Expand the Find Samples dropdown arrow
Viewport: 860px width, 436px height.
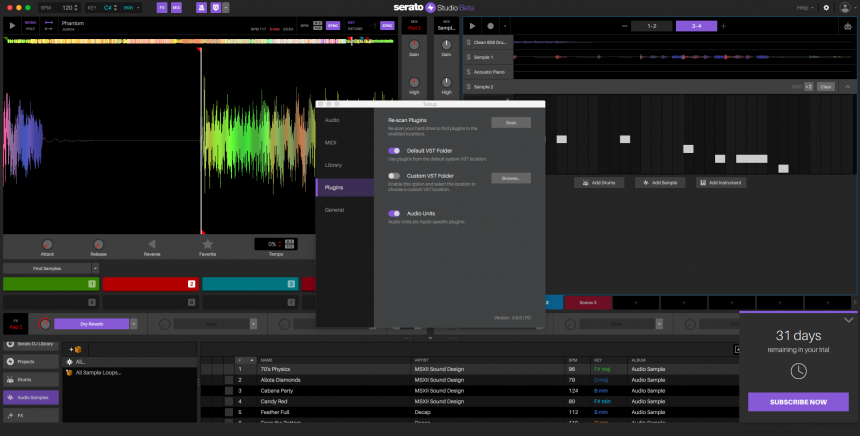click(95, 268)
